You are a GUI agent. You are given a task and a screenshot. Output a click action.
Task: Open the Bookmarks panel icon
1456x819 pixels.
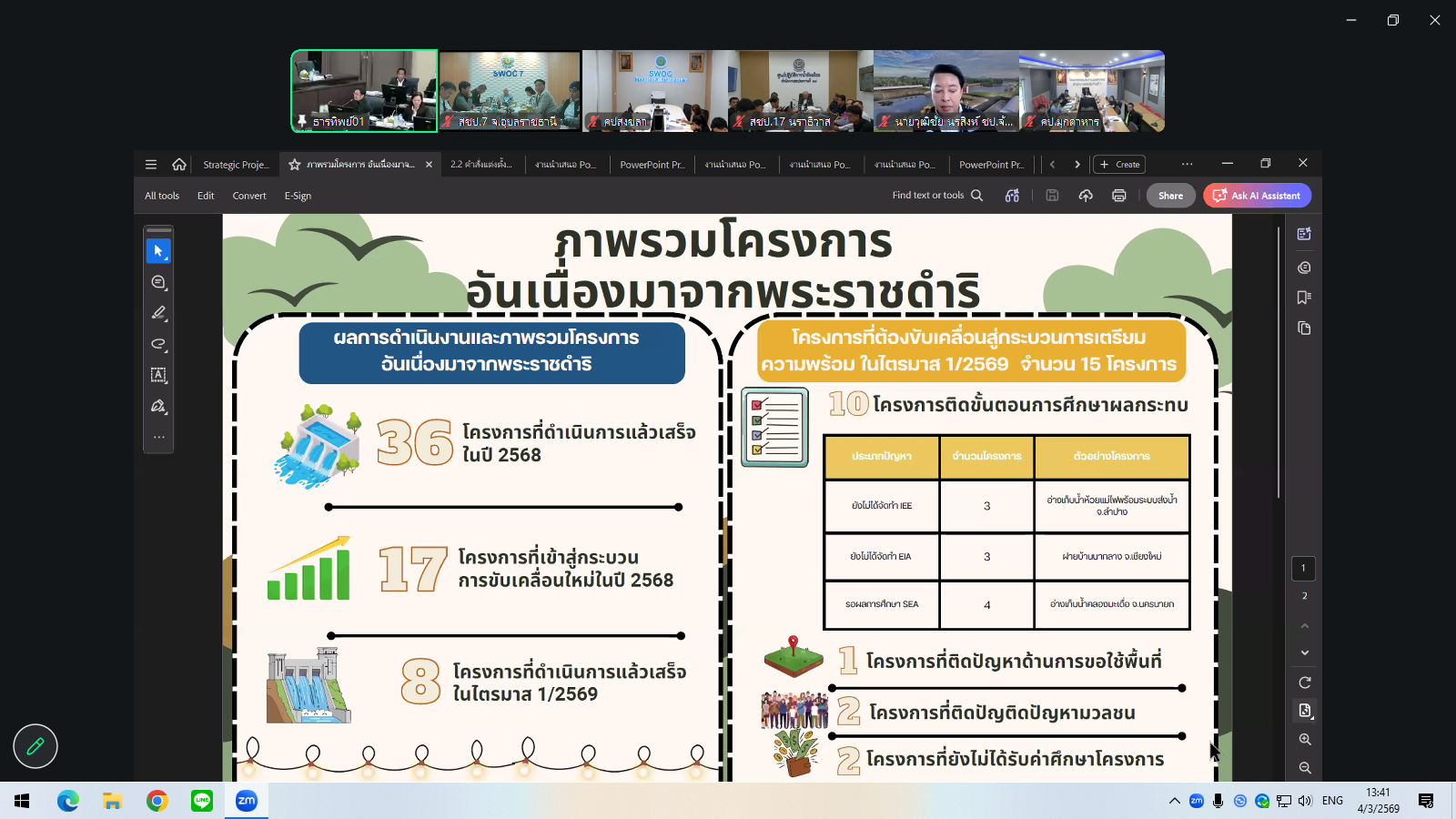(1304, 298)
